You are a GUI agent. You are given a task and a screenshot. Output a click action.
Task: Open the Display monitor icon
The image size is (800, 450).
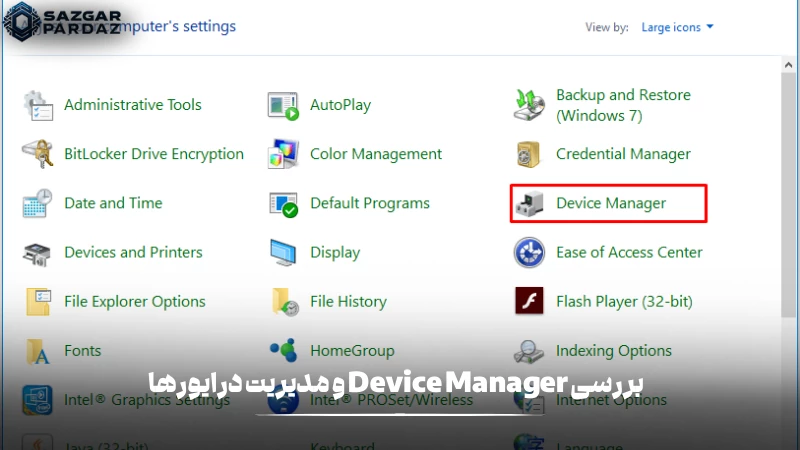283,253
